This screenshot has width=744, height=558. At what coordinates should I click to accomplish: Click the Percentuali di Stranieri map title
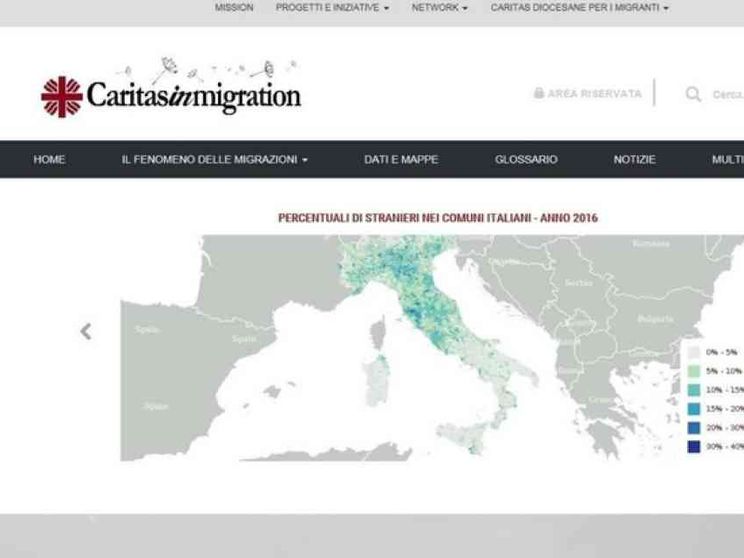pyautogui.click(x=437, y=218)
